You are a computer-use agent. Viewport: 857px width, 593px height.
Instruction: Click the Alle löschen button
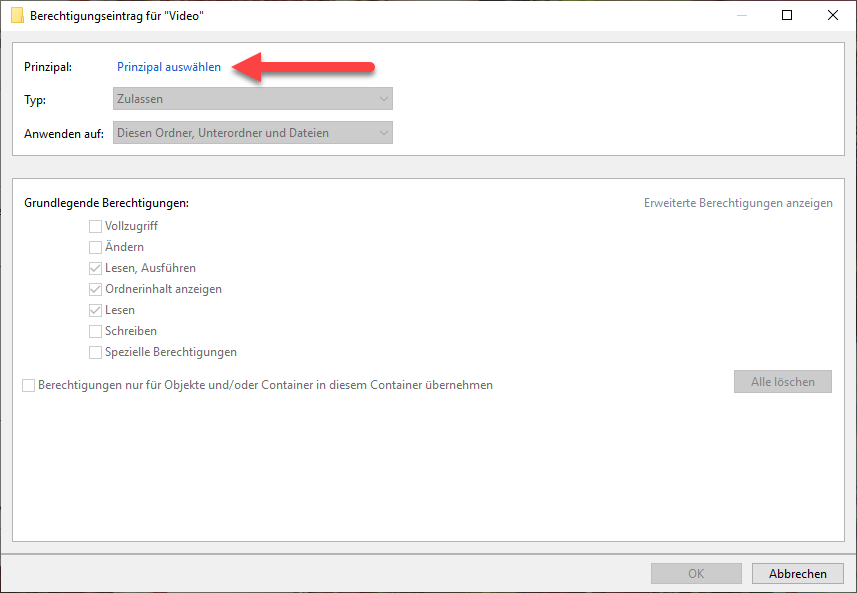tap(783, 381)
